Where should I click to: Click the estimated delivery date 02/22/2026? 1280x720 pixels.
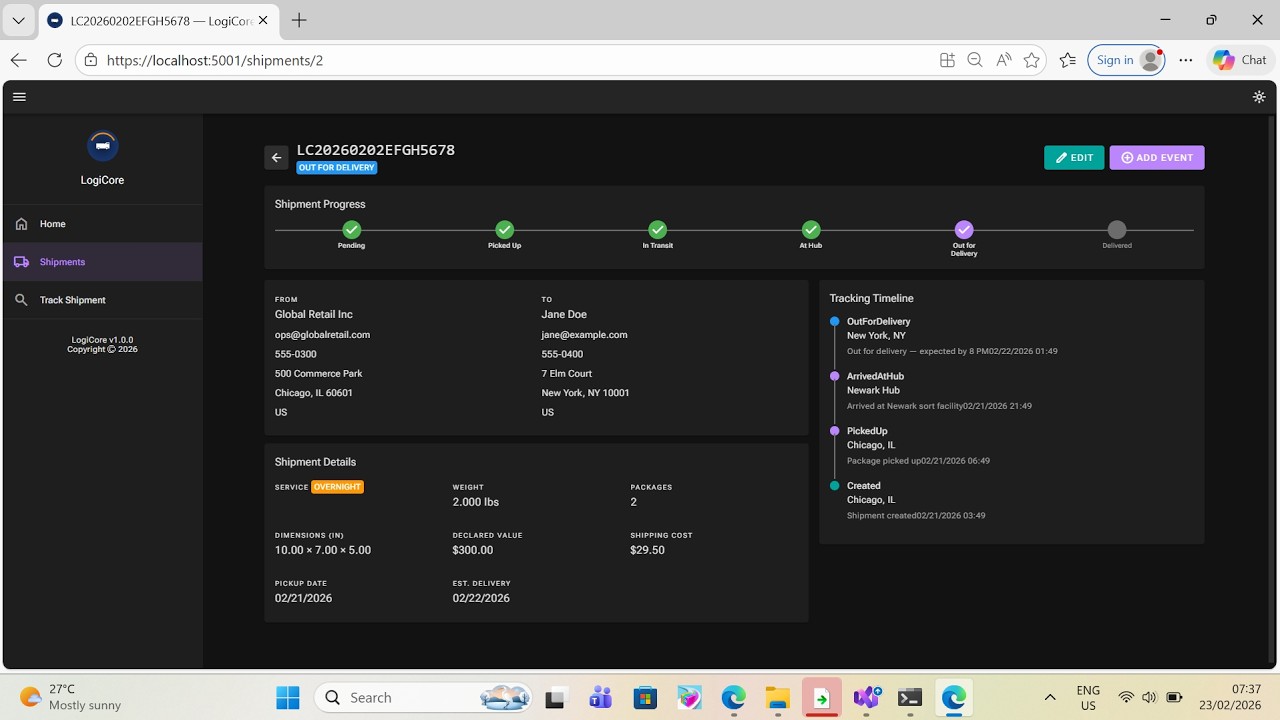[x=481, y=598]
